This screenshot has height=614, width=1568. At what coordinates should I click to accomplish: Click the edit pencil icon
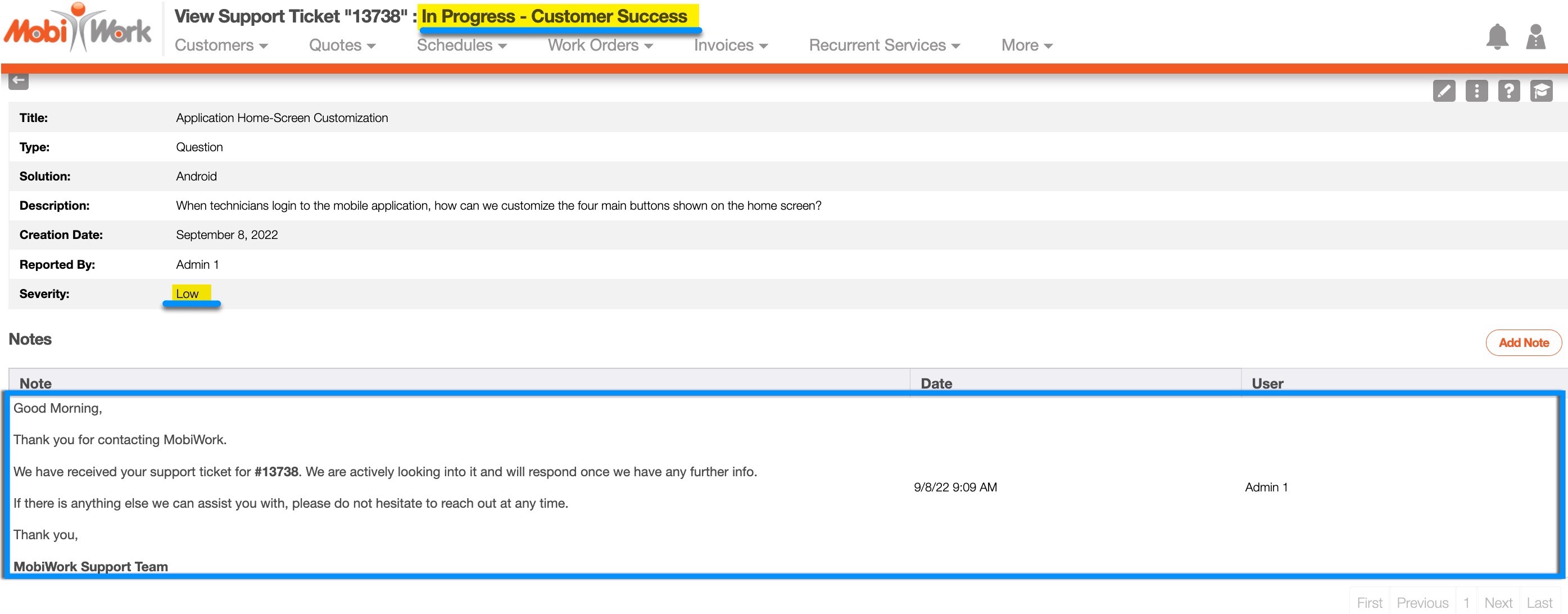[1444, 91]
